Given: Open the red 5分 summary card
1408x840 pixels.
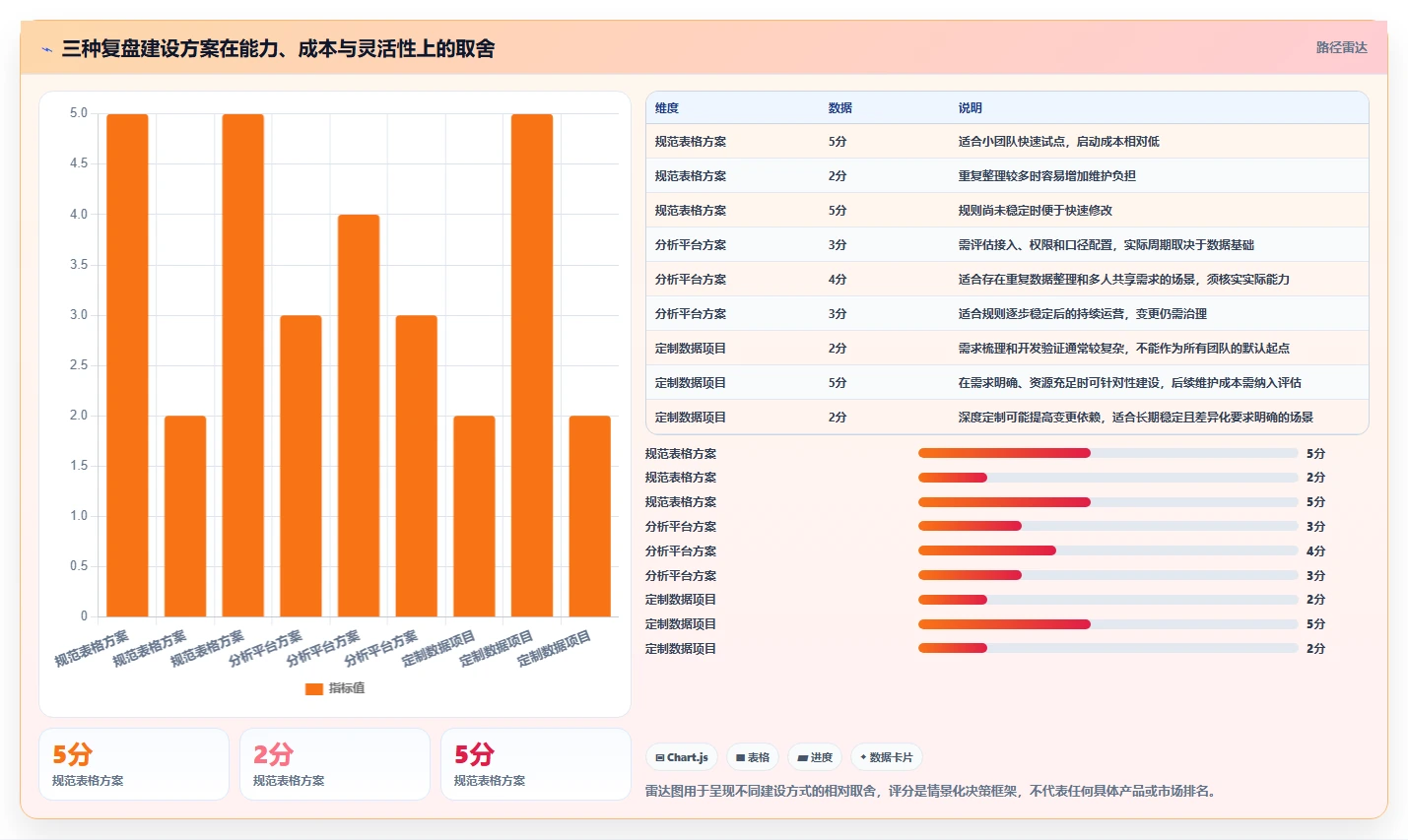Looking at the screenshot, I should coord(536,764).
